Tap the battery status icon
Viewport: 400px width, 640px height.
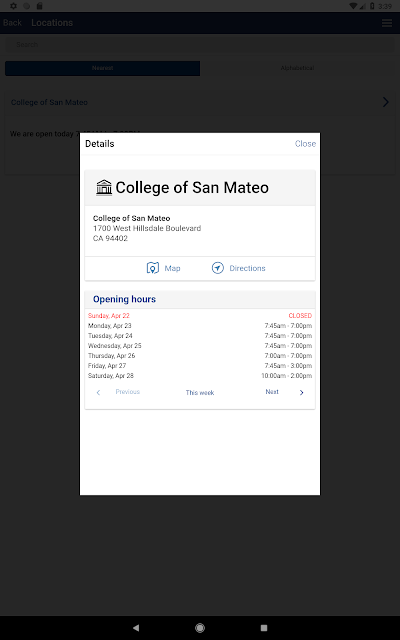(x=372, y=6)
